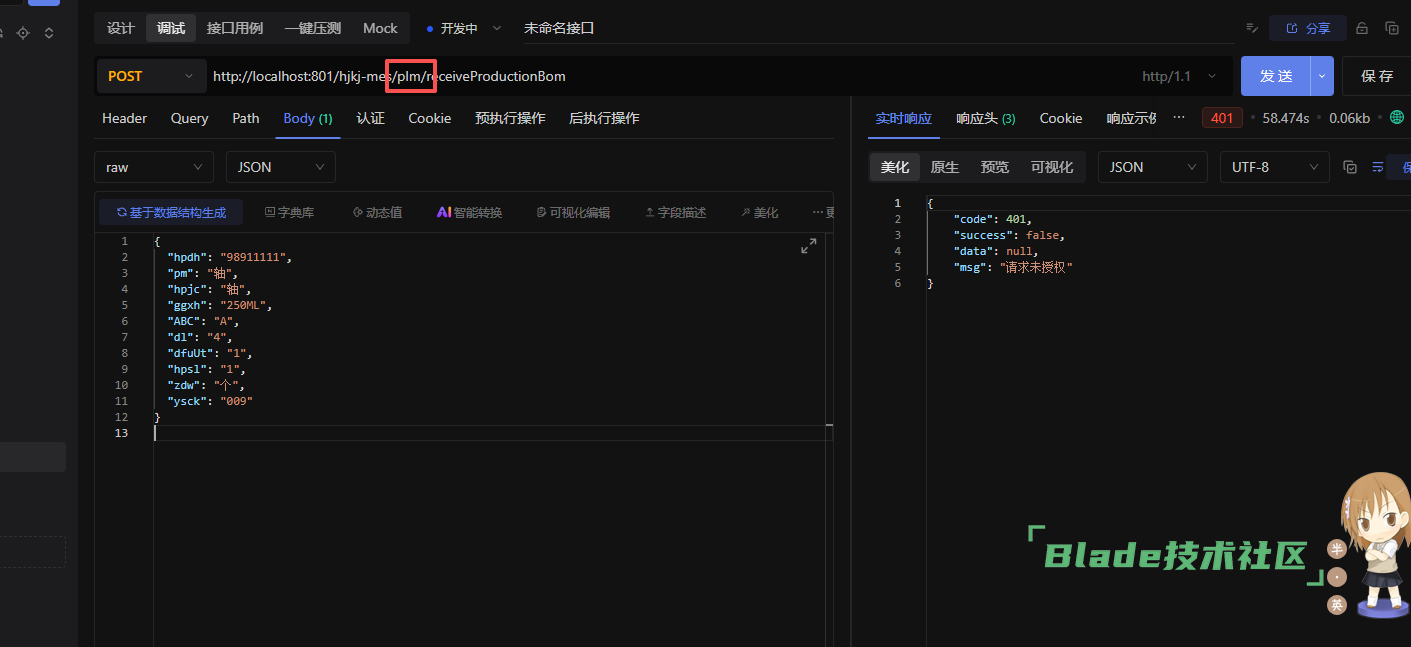Switch the response view to 可视化
Image resolution: width=1411 pixels, height=647 pixels.
pyautogui.click(x=1051, y=167)
